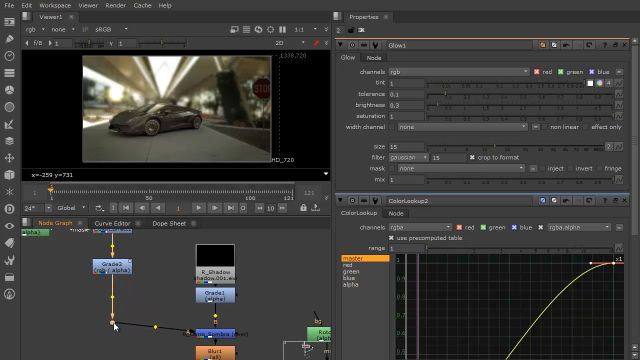Open the gaussian filter dropdown
640x360 pixels.
pos(408,157)
